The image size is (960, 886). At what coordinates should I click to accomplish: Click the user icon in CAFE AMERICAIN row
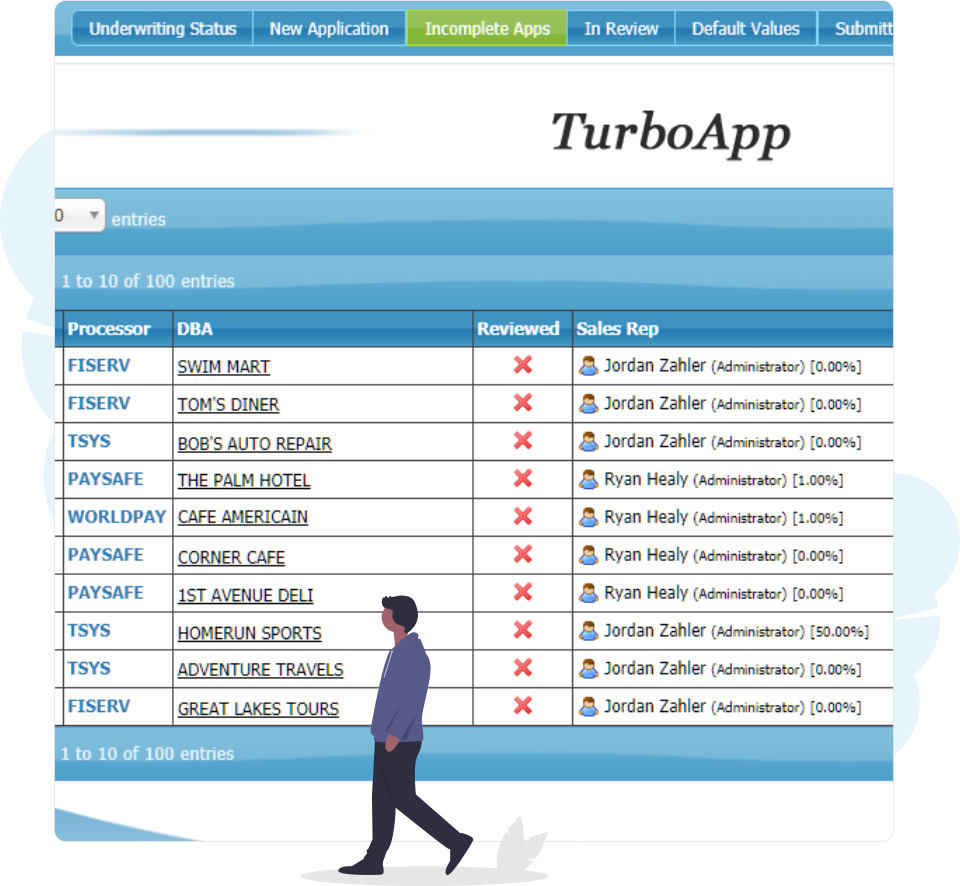(x=588, y=517)
